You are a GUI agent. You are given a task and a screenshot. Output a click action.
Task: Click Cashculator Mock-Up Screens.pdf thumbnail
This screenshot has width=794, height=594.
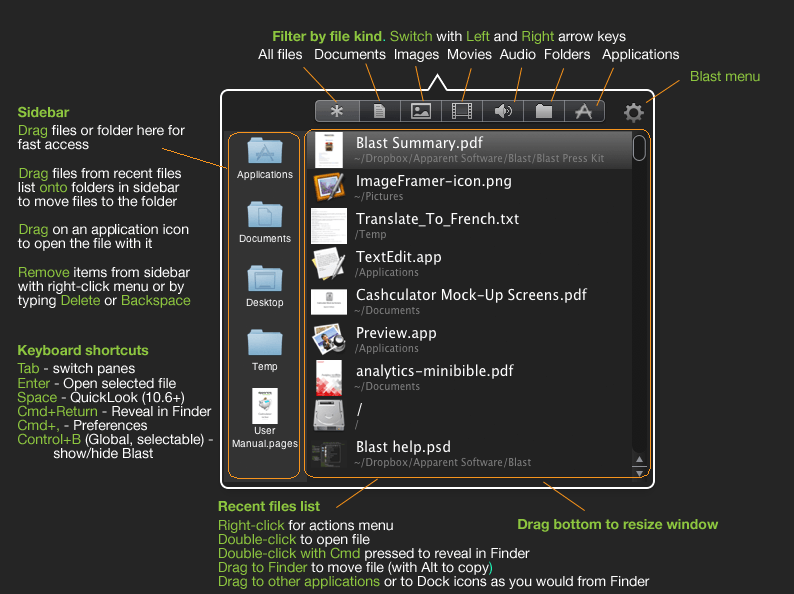click(x=329, y=302)
